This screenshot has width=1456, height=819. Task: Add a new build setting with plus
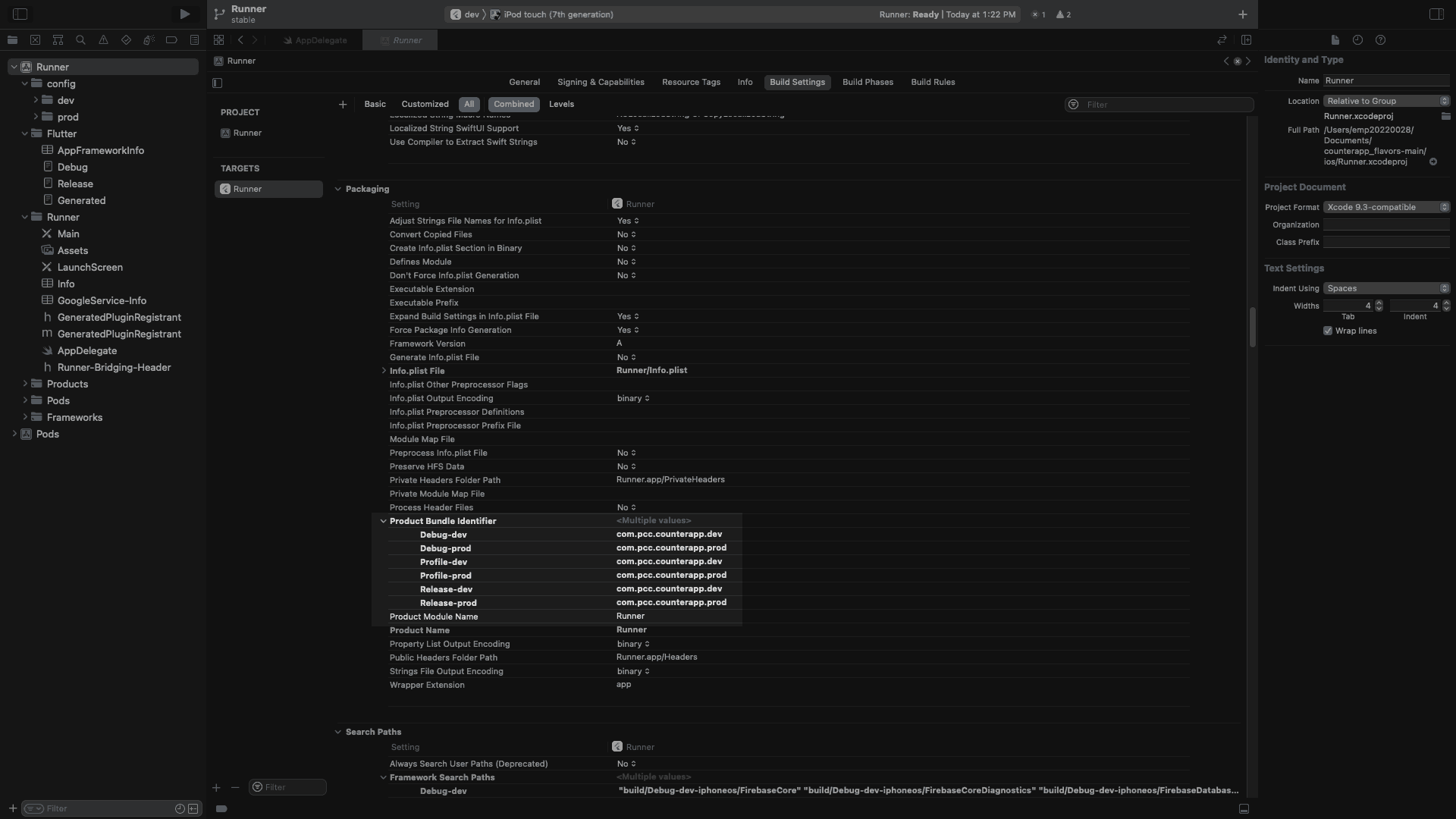pyautogui.click(x=343, y=104)
